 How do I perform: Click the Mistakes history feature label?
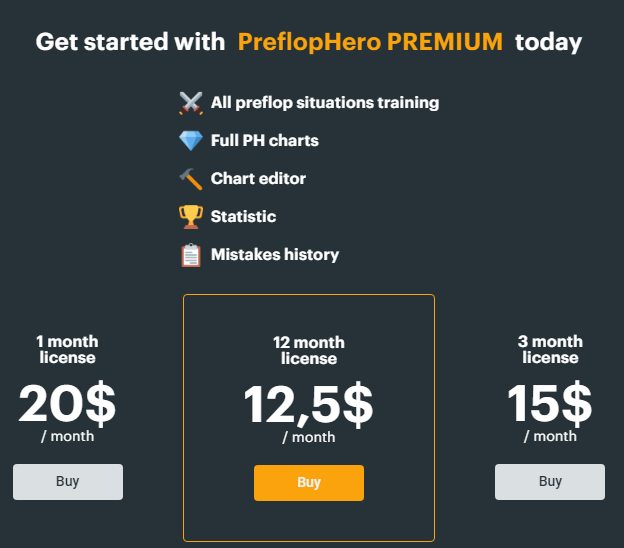click(275, 255)
